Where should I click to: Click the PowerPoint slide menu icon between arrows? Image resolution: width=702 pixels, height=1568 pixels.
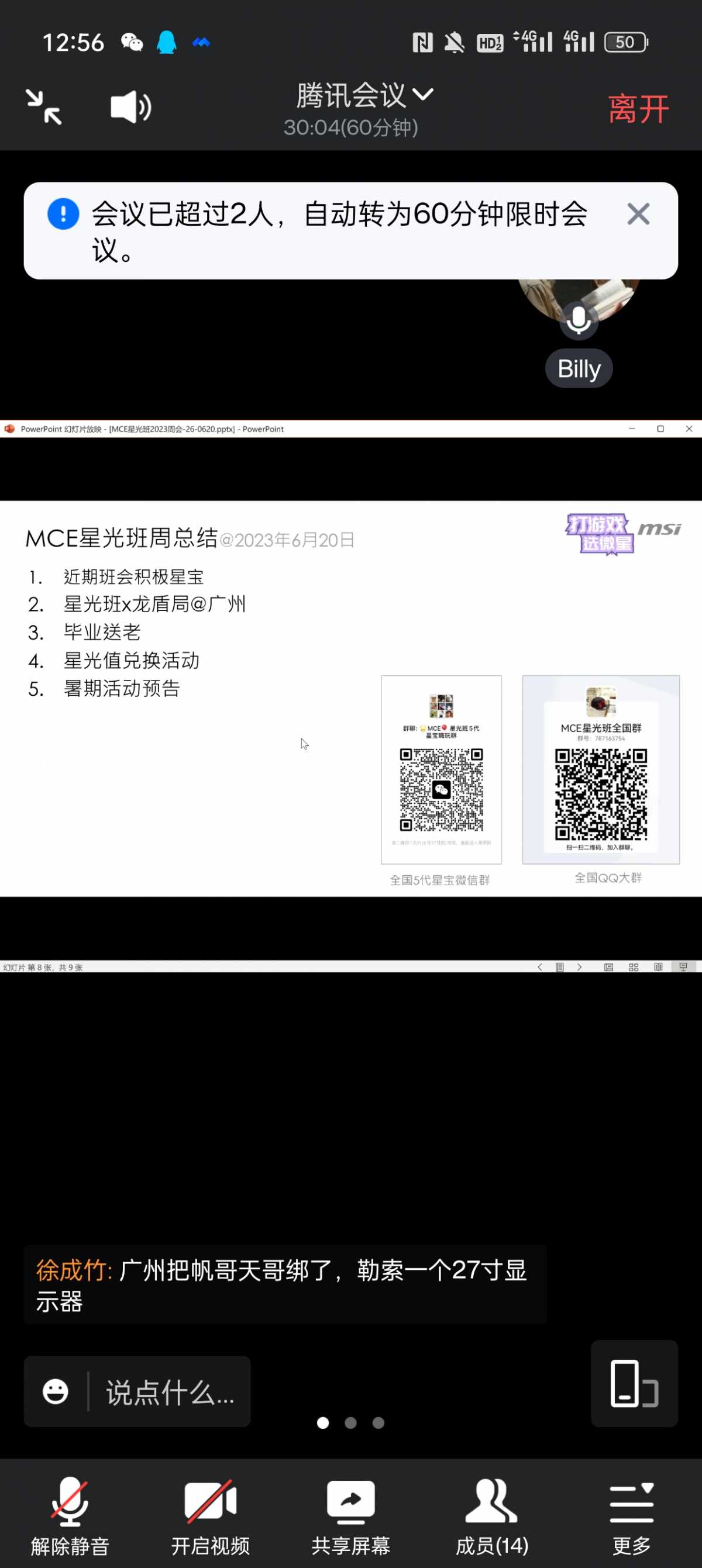coord(559,967)
